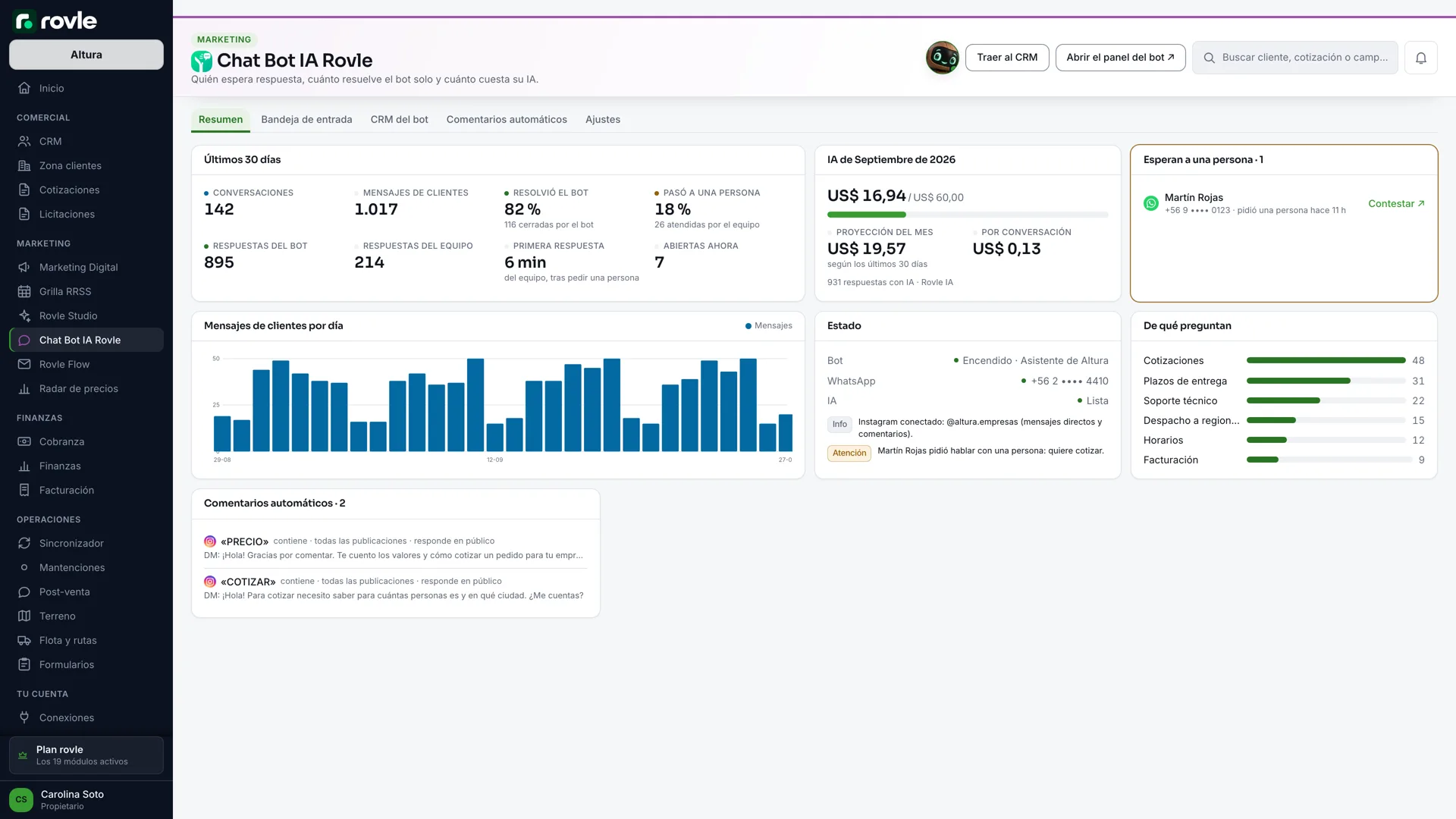Click the ABIERTAS AHORA value 7
The width and height of the screenshot is (1456, 819).
pyautogui.click(x=660, y=262)
